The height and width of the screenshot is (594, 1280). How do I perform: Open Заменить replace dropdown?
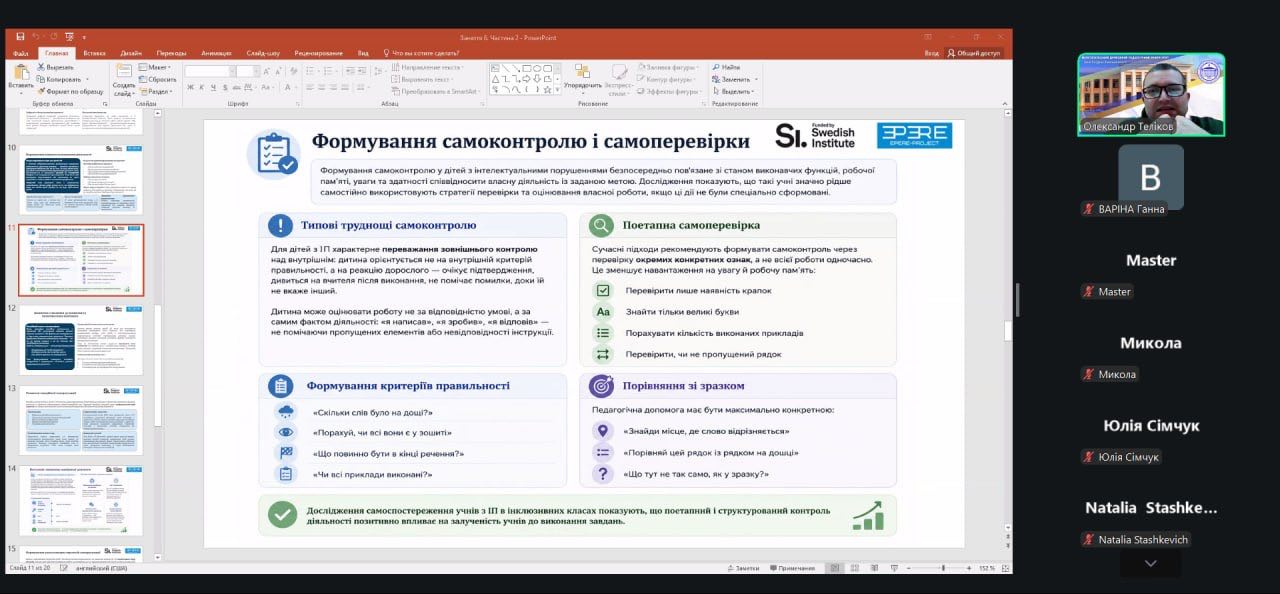[735, 79]
